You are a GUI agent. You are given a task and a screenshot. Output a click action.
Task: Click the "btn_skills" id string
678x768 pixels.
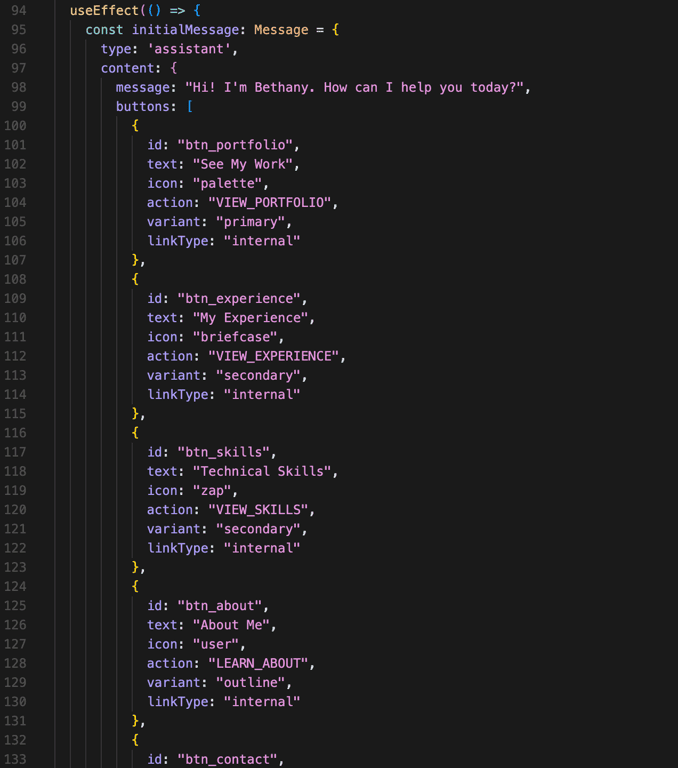point(223,452)
